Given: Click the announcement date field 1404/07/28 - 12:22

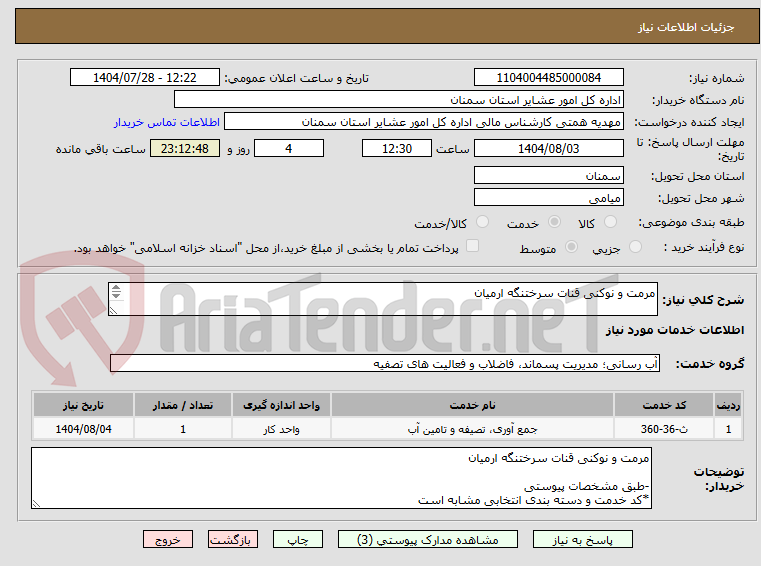Looking at the screenshot, I should point(145,78).
